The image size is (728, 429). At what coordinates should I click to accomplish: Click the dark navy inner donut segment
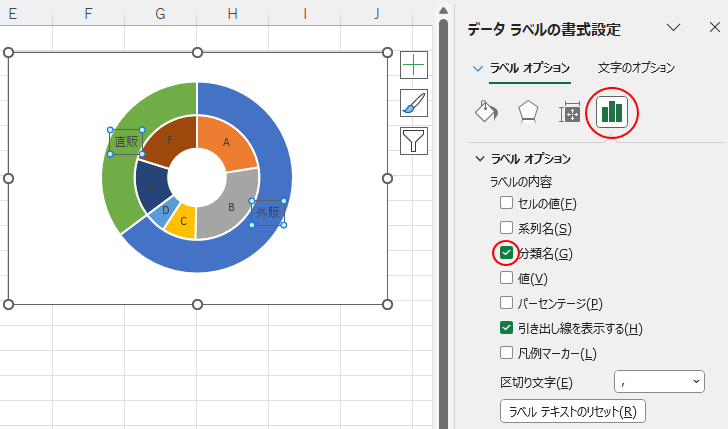pyautogui.click(x=151, y=186)
